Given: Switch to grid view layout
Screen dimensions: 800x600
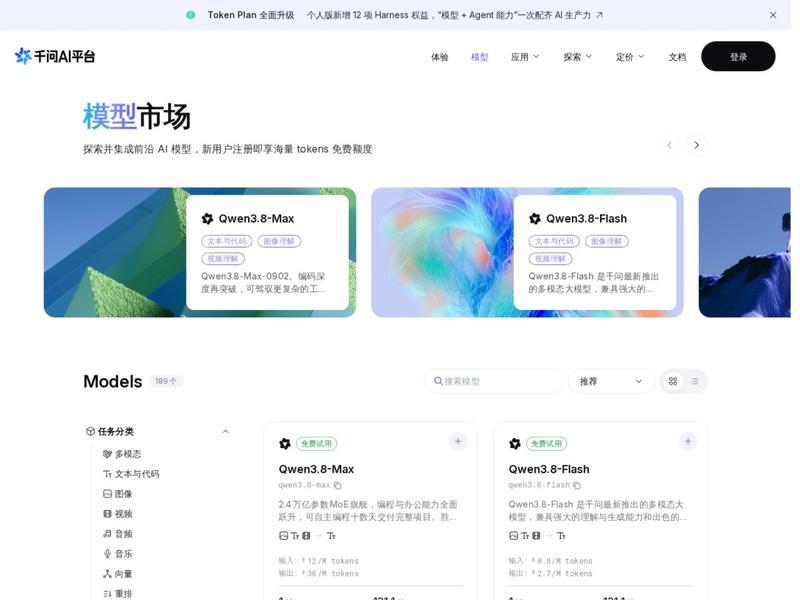Looking at the screenshot, I should [673, 381].
